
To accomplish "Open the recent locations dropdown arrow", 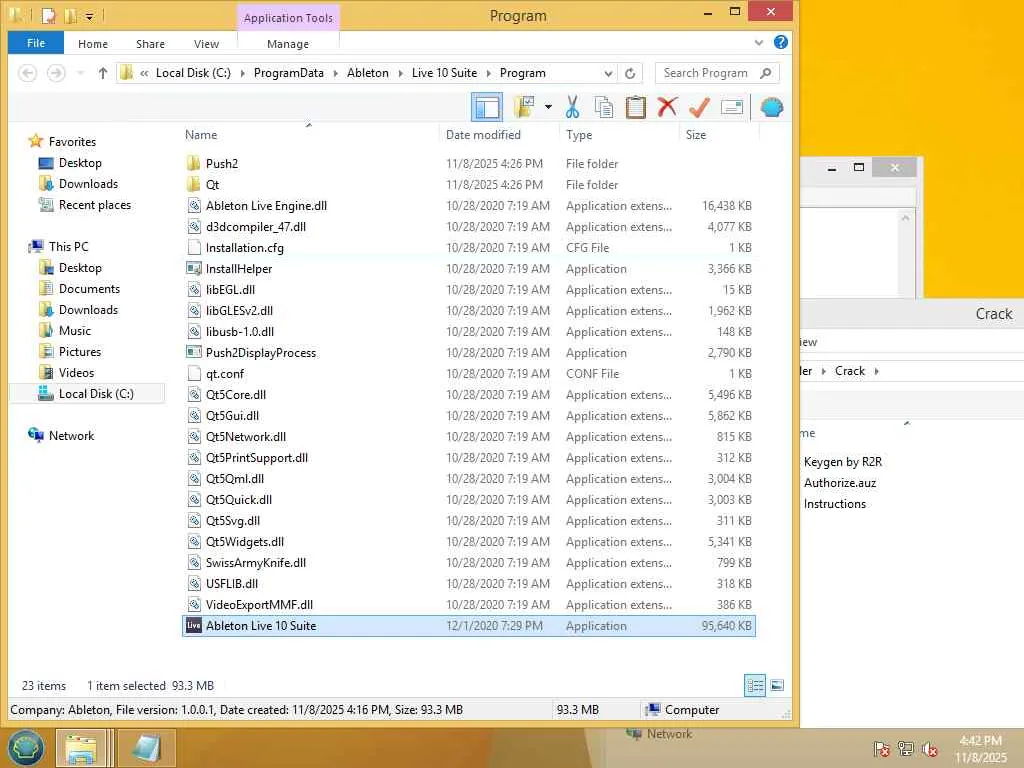I will [80, 73].
